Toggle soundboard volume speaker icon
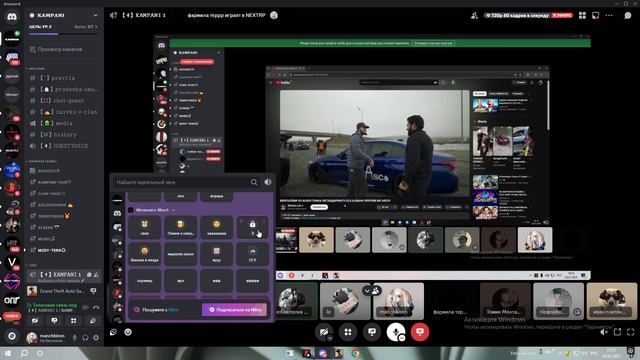The image size is (640, 360). click(x=268, y=182)
